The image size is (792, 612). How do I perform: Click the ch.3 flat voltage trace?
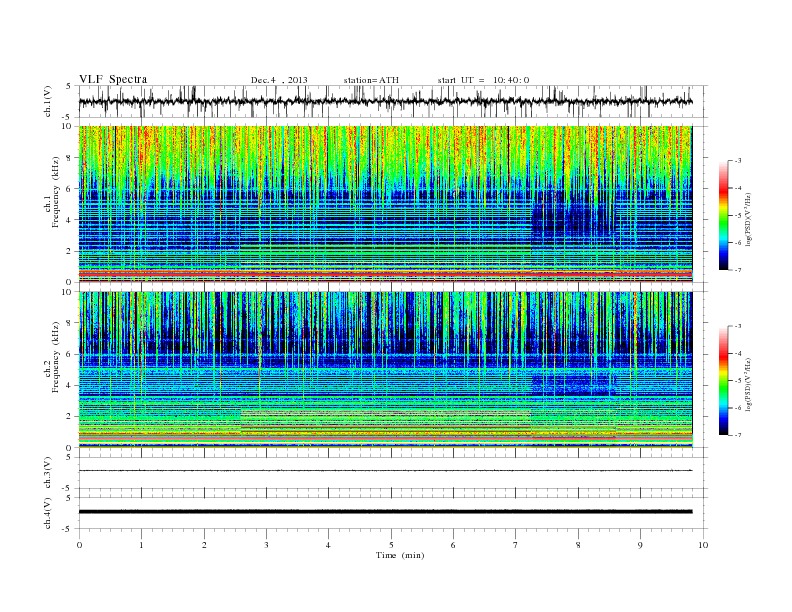(385, 471)
